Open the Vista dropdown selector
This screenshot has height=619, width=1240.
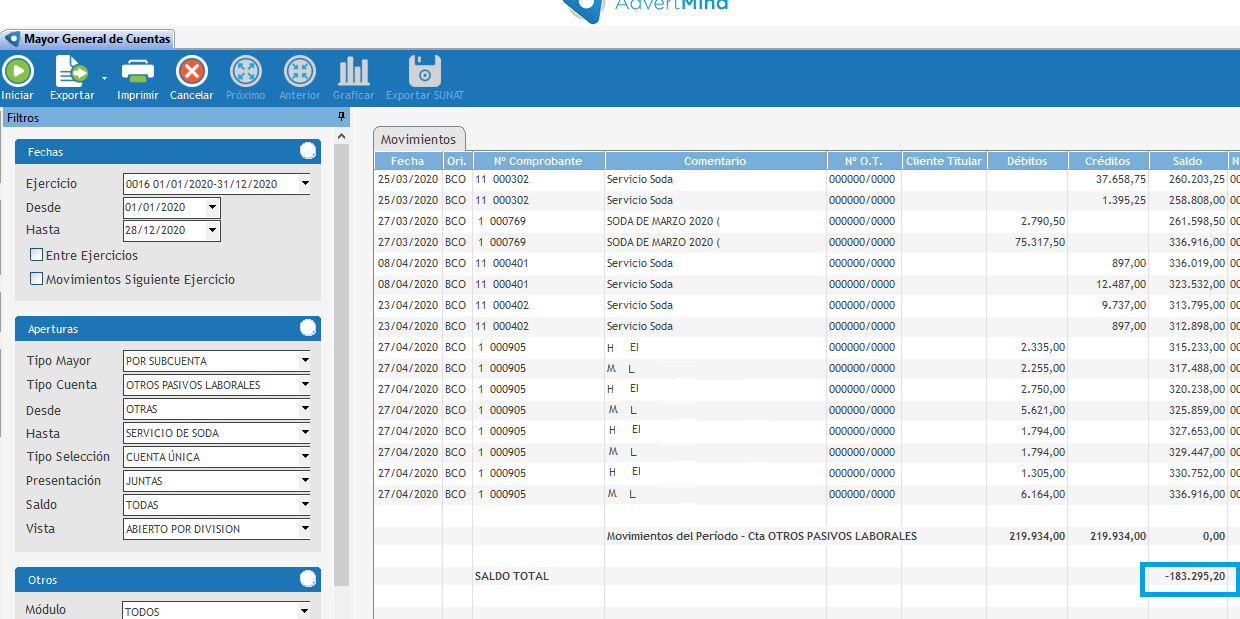tap(305, 529)
